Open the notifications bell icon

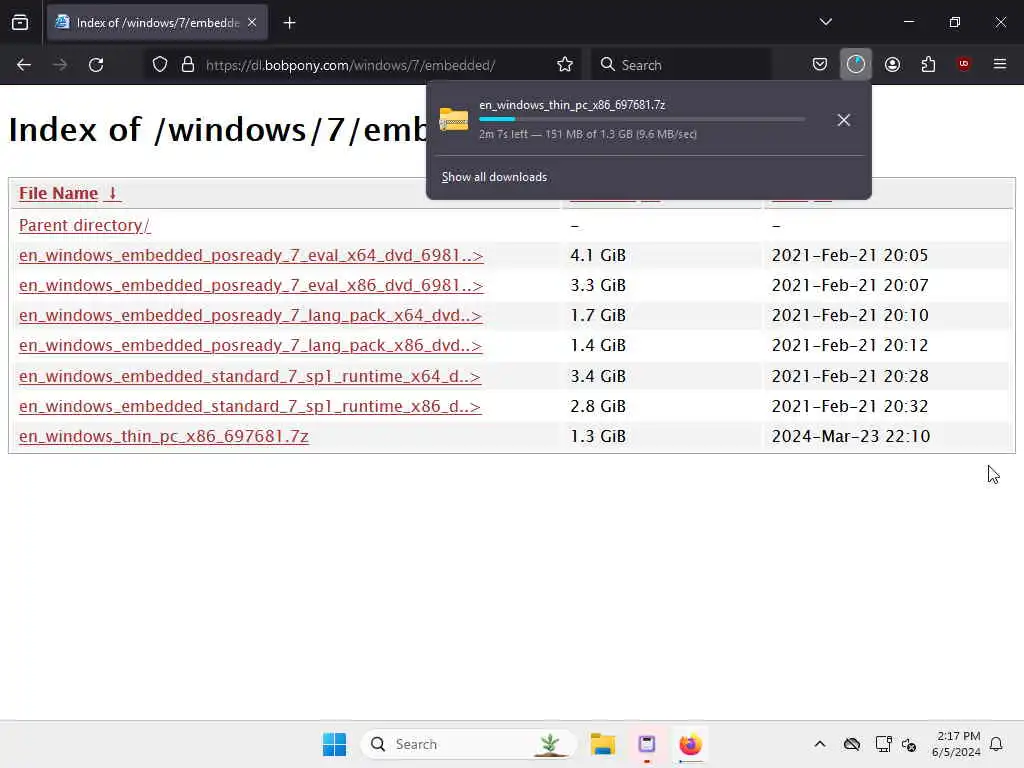click(996, 744)
